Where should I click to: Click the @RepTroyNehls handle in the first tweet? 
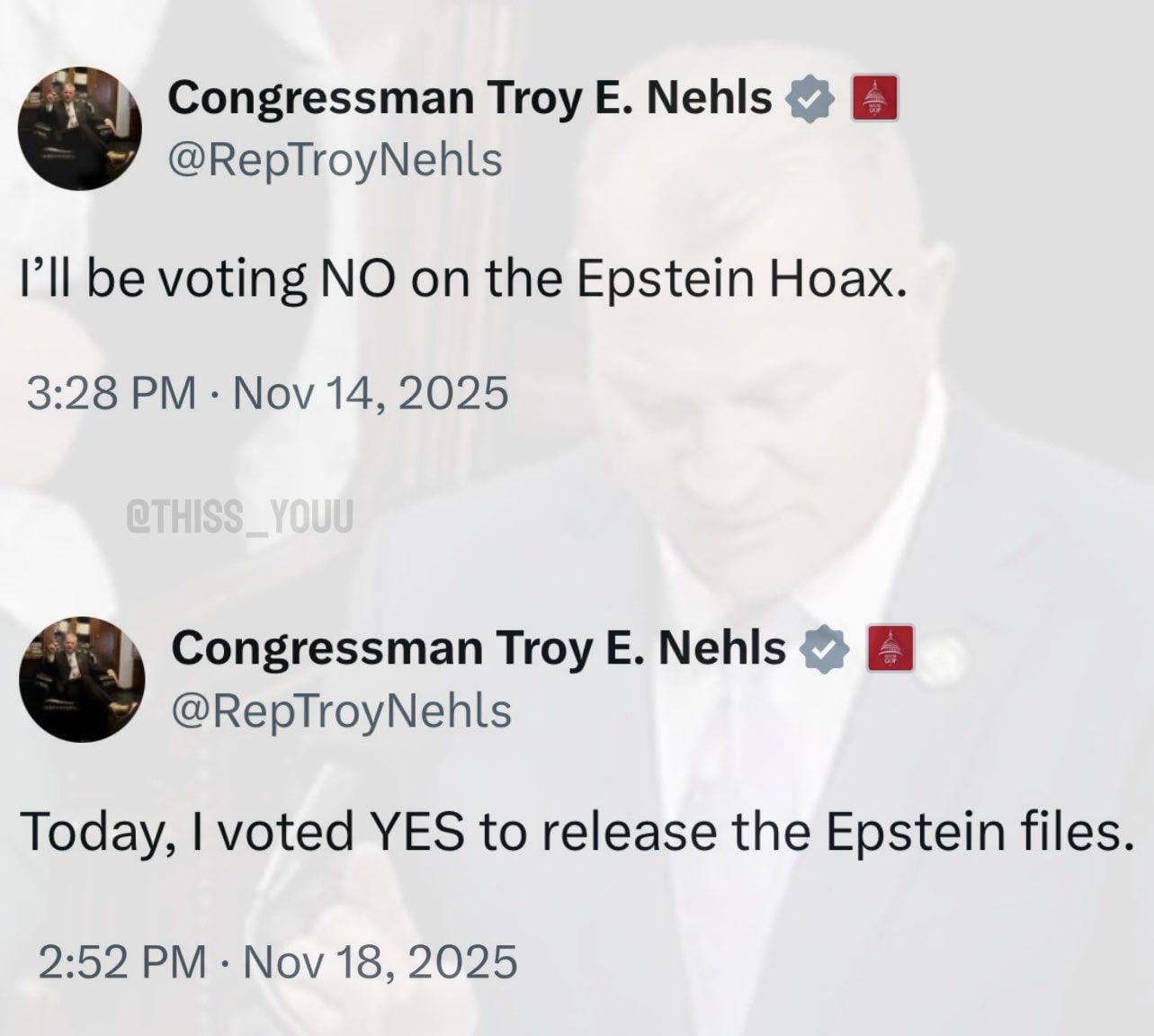pos(335,160)
